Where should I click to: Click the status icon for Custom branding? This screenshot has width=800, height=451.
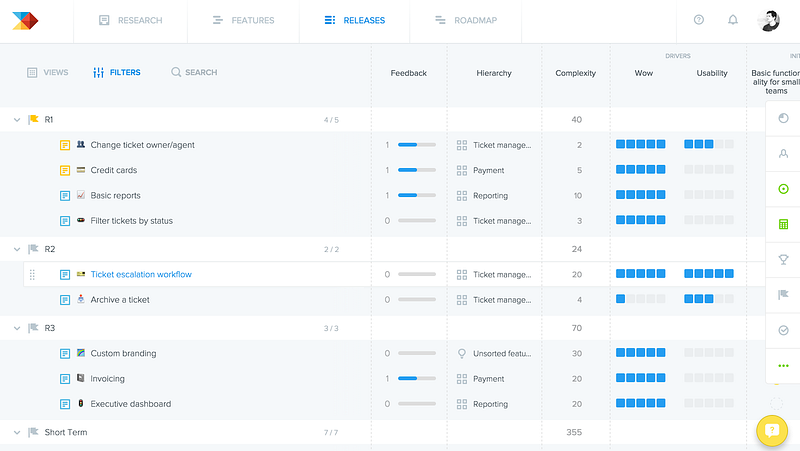pos(65,354)
